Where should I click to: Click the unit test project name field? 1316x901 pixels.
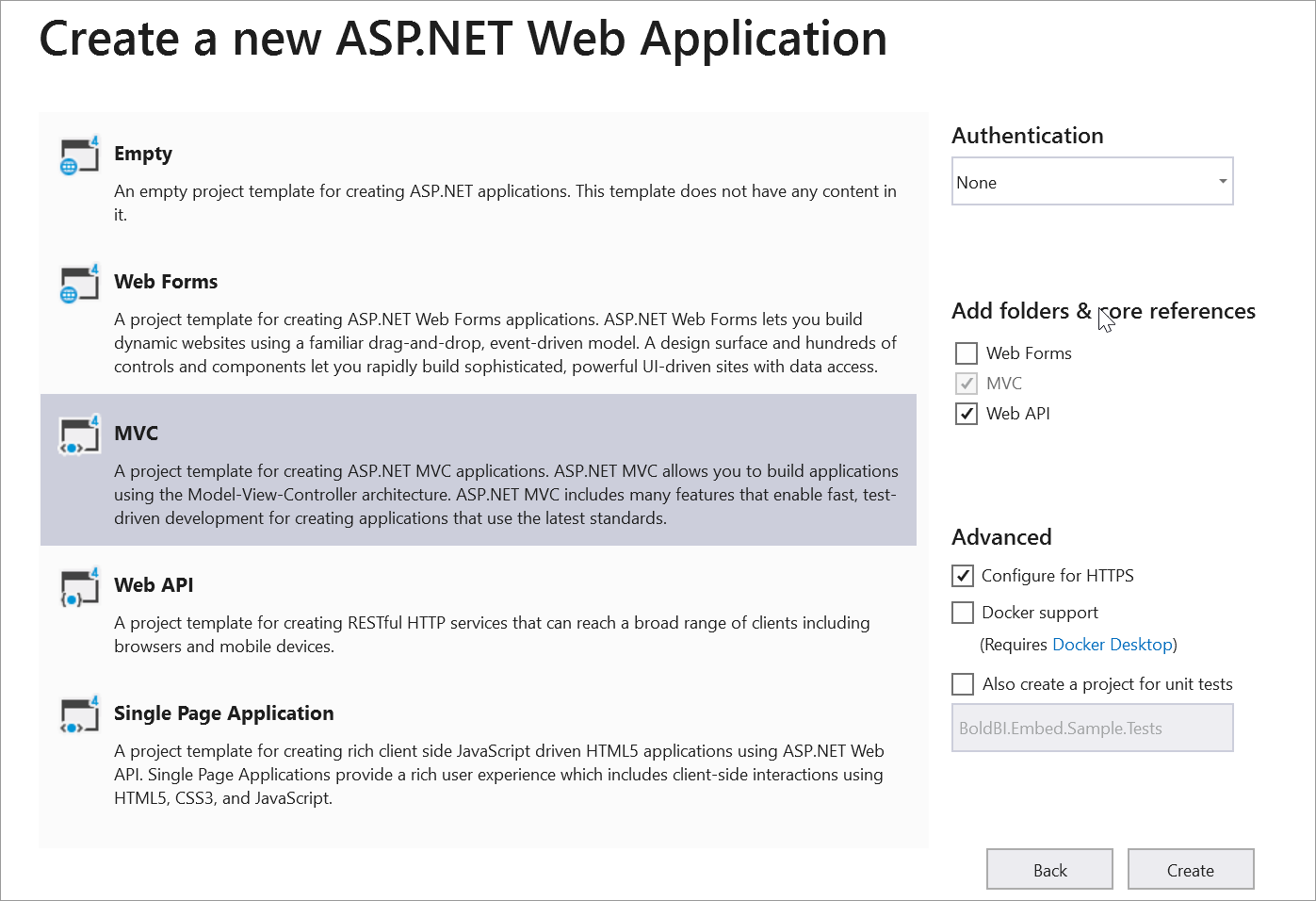[x=1092, y=729]
